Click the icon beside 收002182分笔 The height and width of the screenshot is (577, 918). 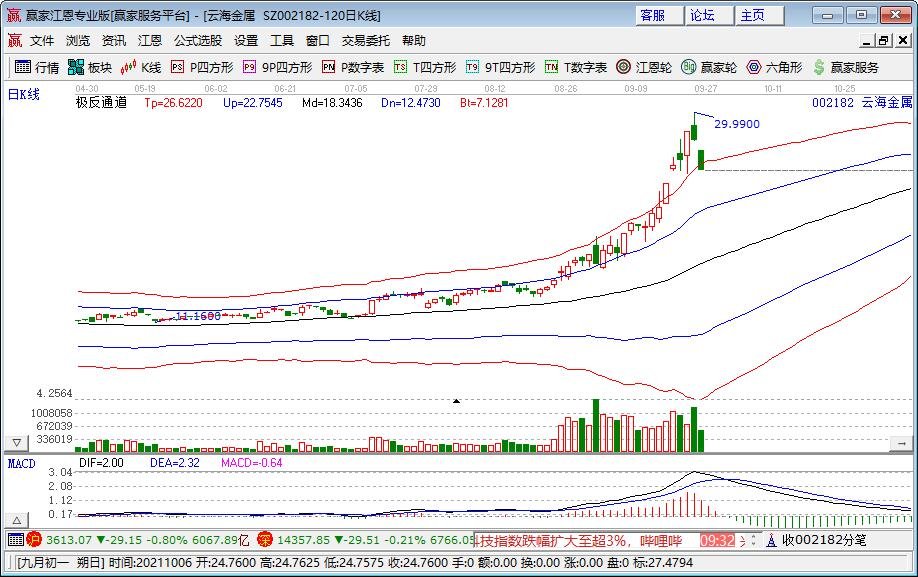coord(771,540)
